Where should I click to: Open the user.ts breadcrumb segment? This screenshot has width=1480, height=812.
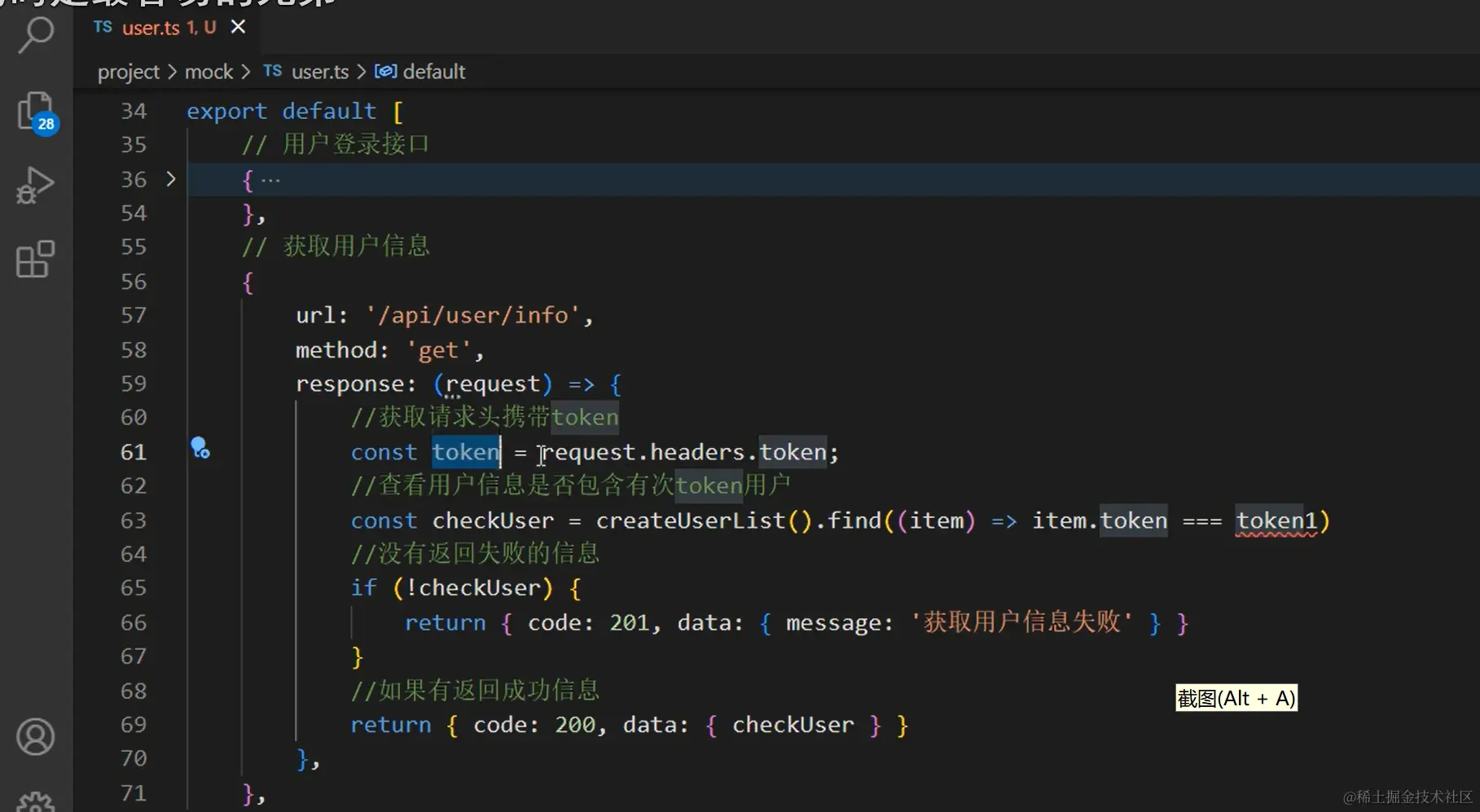(x=320, y=72)
